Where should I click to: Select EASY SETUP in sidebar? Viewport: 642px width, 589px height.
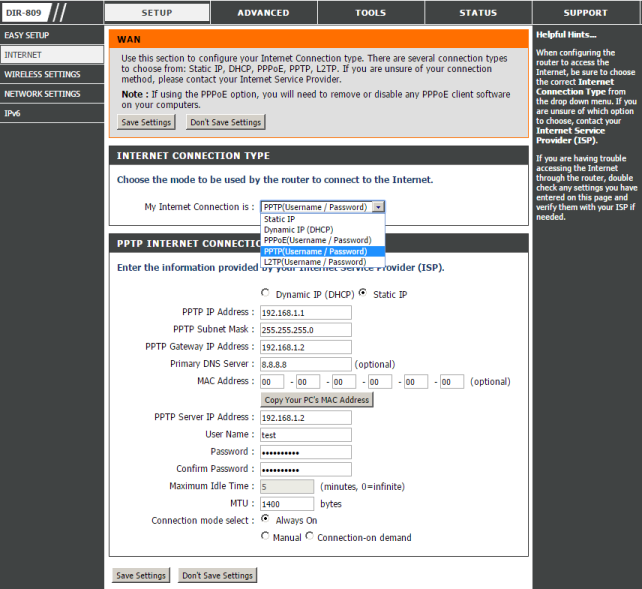[x=52, y=35]
